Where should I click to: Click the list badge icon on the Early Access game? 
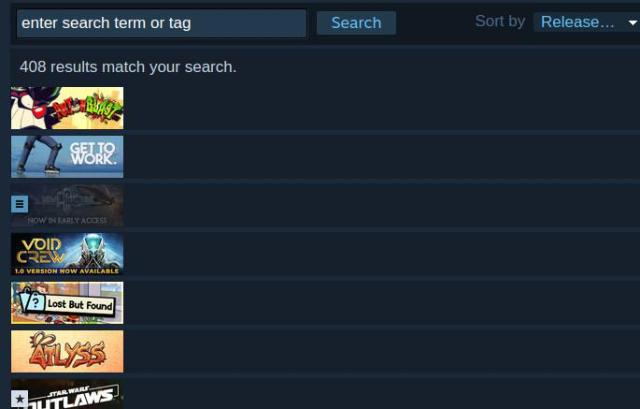coord(20,204)
